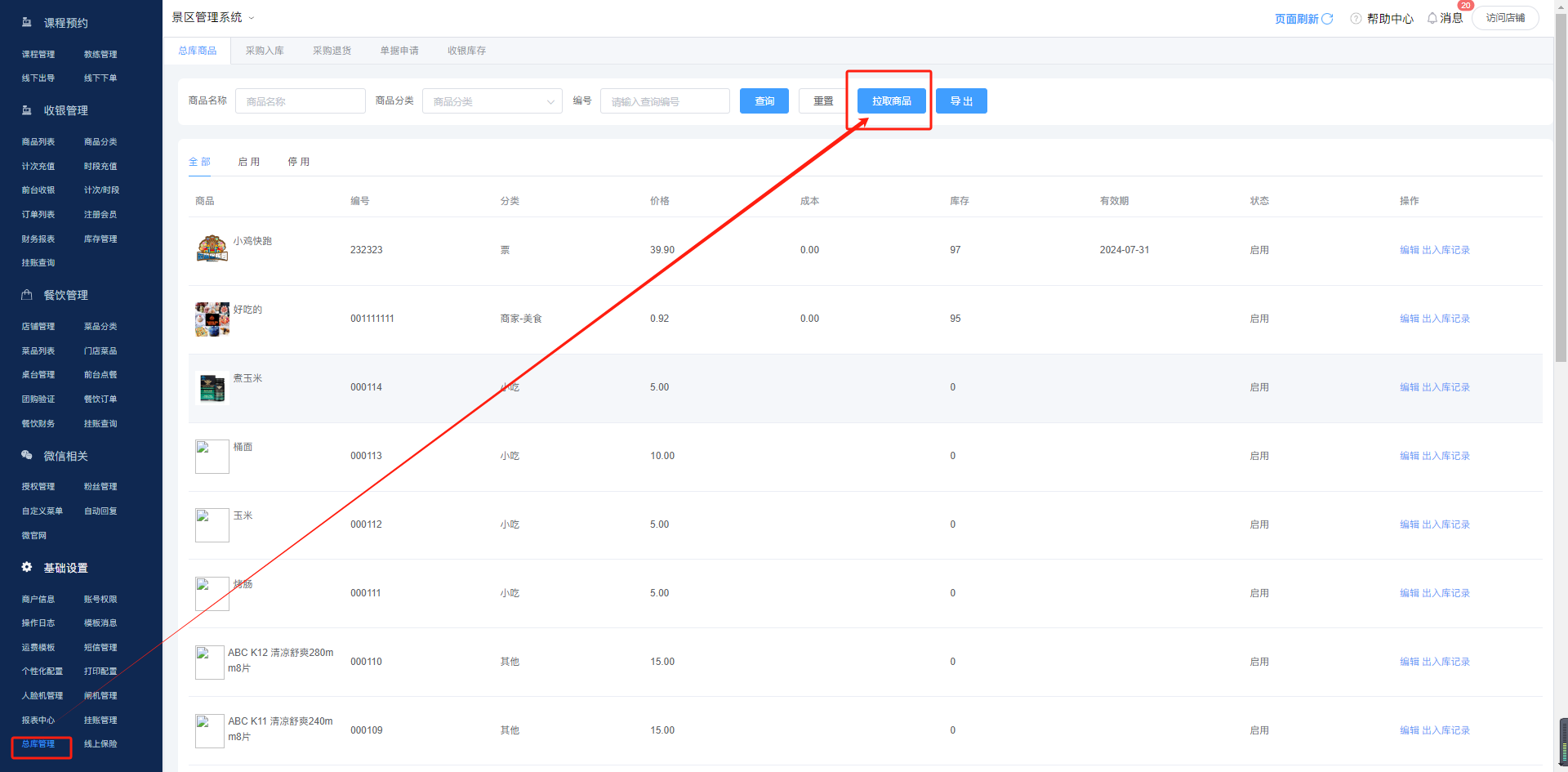Click the page refresh icon
1568x772 pixels.
point(1327,19)
